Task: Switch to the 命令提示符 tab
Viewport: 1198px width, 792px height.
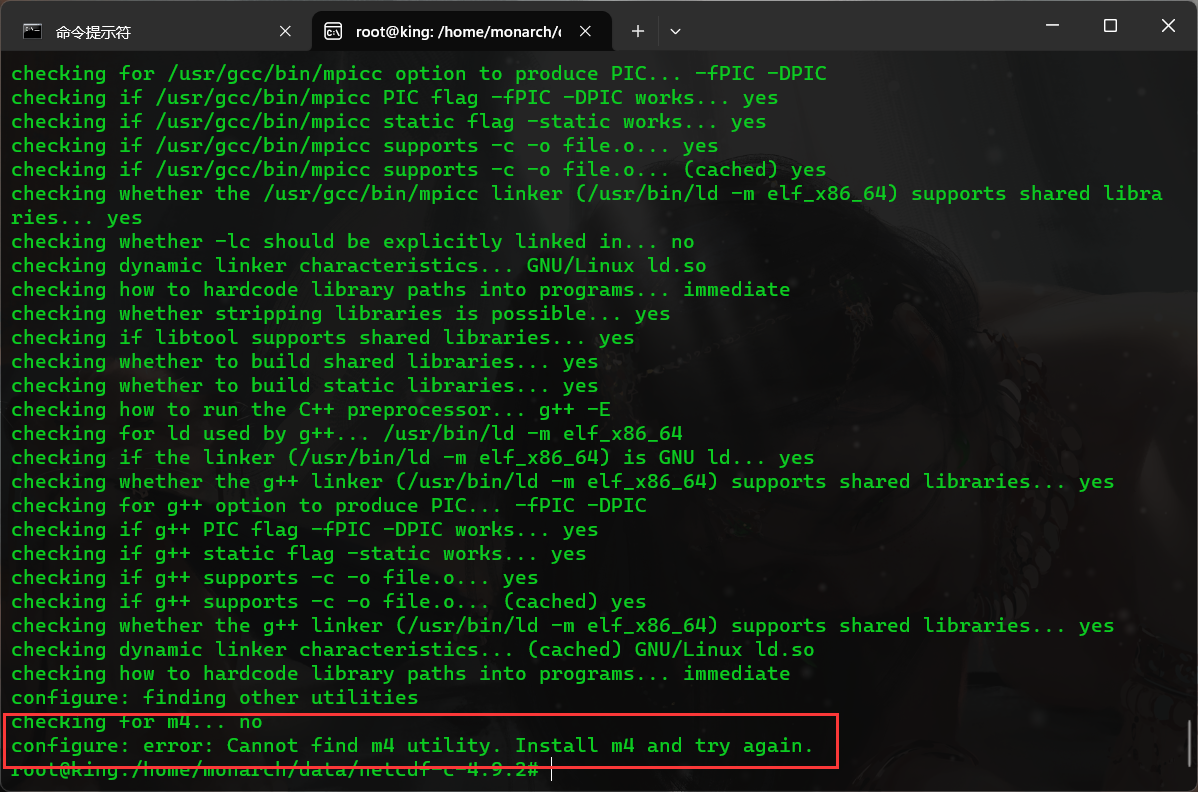Action: [x=157, y=31]
